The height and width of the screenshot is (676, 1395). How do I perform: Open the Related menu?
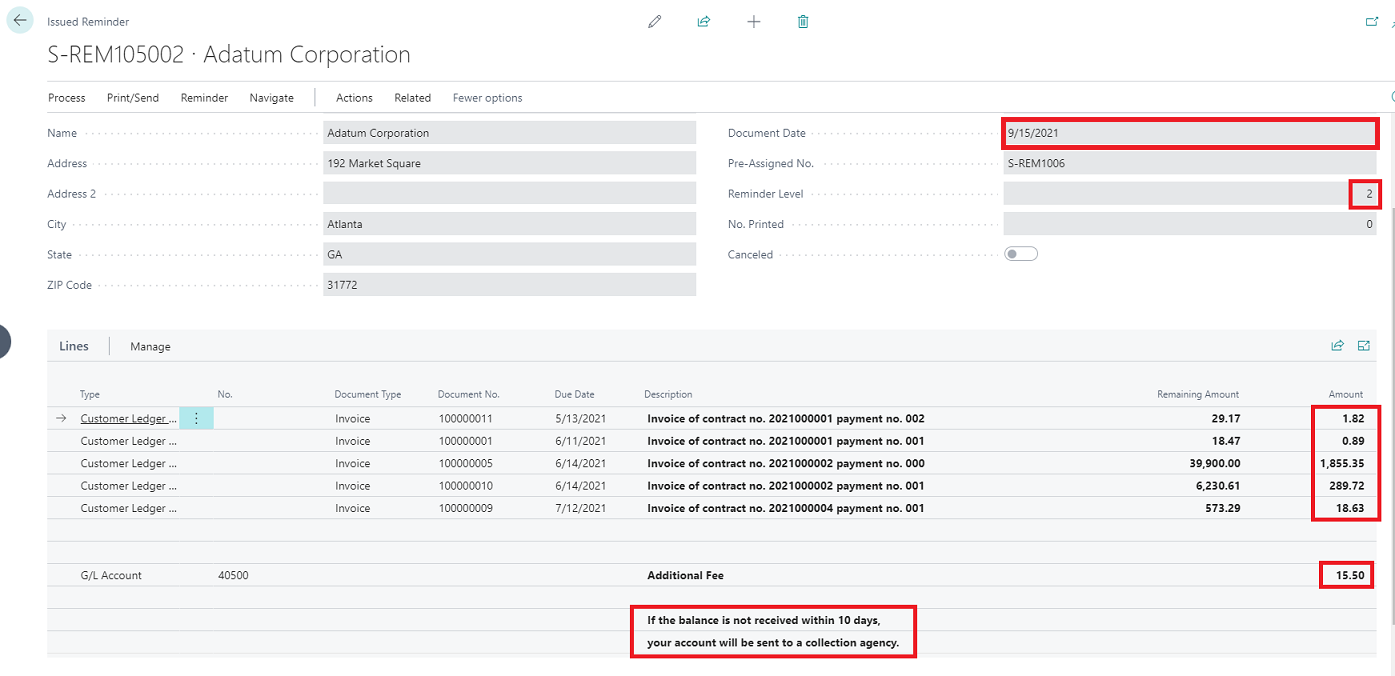point(412,98)
